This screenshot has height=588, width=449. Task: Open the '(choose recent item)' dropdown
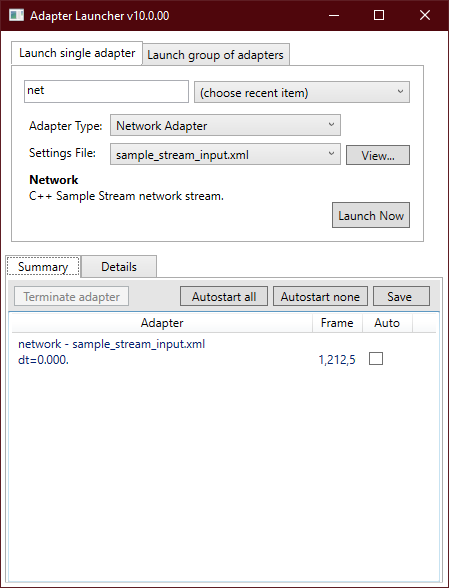[302, 92]
